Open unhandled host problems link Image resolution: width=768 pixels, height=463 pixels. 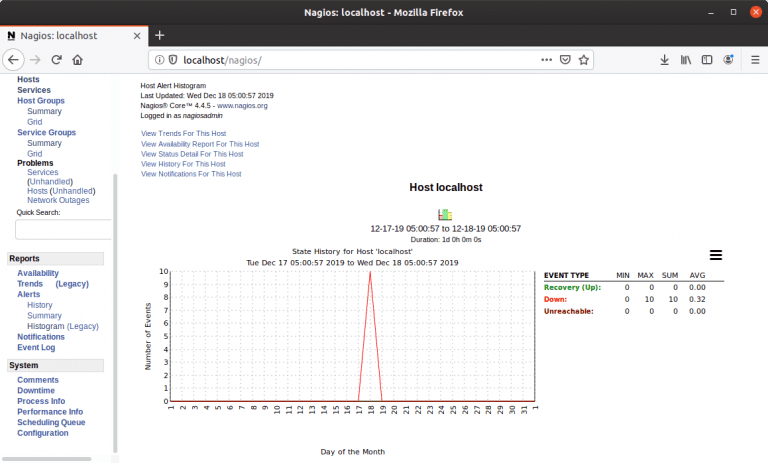(72, 191)
